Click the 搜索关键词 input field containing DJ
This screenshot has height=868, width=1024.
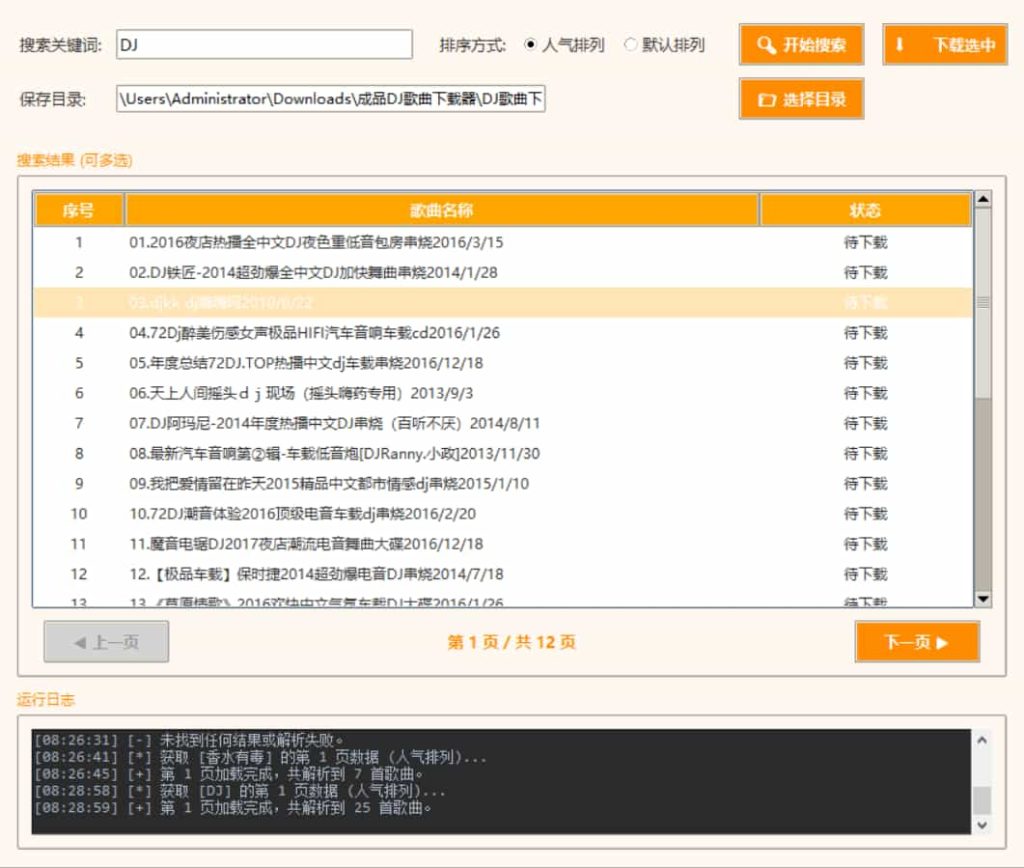point(264,44)
